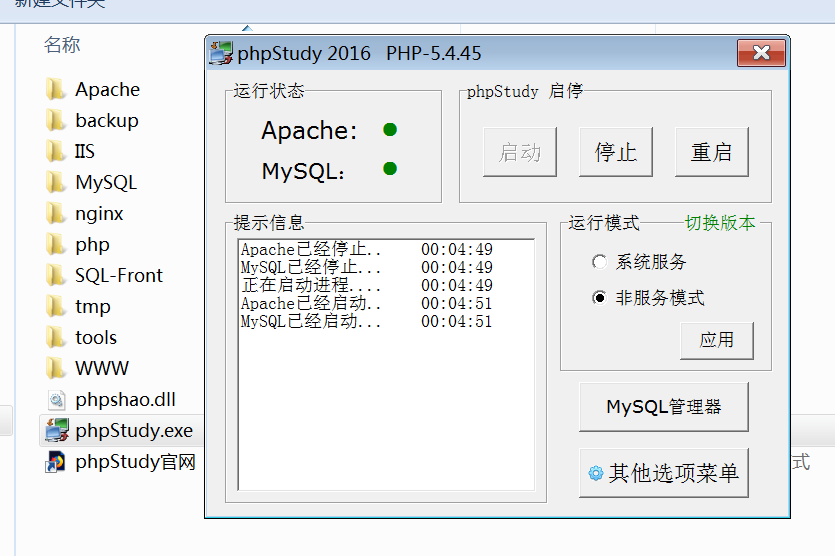Select the MySQL folder name
Image resolution: width=835 pixels, height=556 pixels.
point(106,183)
